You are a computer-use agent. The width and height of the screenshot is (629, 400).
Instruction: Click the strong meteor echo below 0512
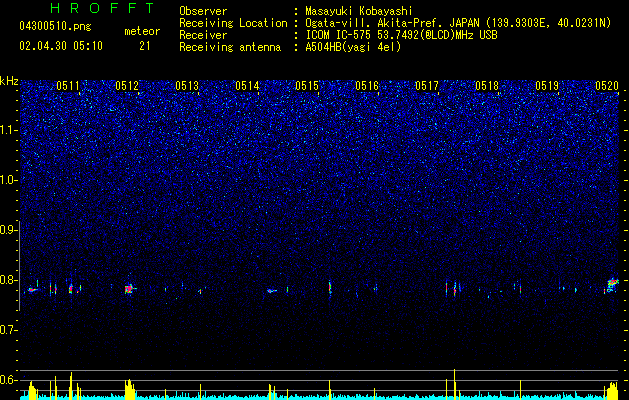(129, 288)
